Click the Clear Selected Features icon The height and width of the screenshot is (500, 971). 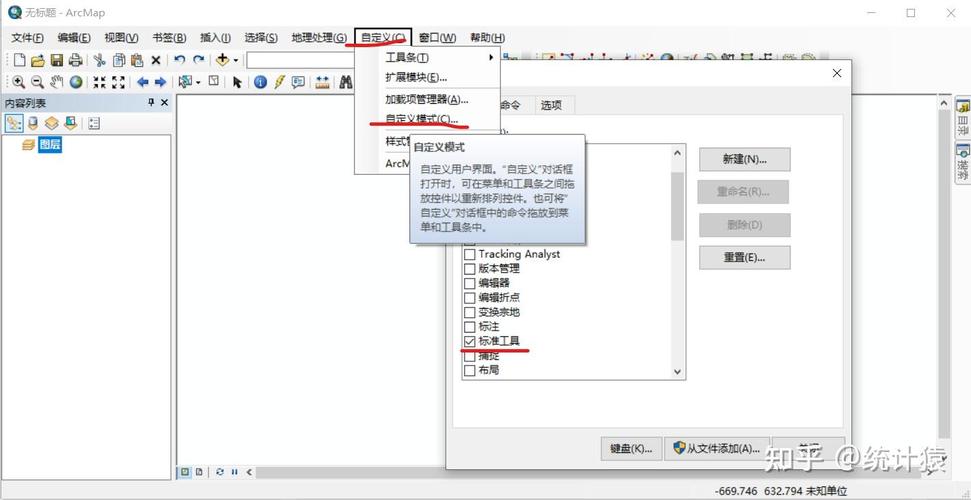point(214,81)
